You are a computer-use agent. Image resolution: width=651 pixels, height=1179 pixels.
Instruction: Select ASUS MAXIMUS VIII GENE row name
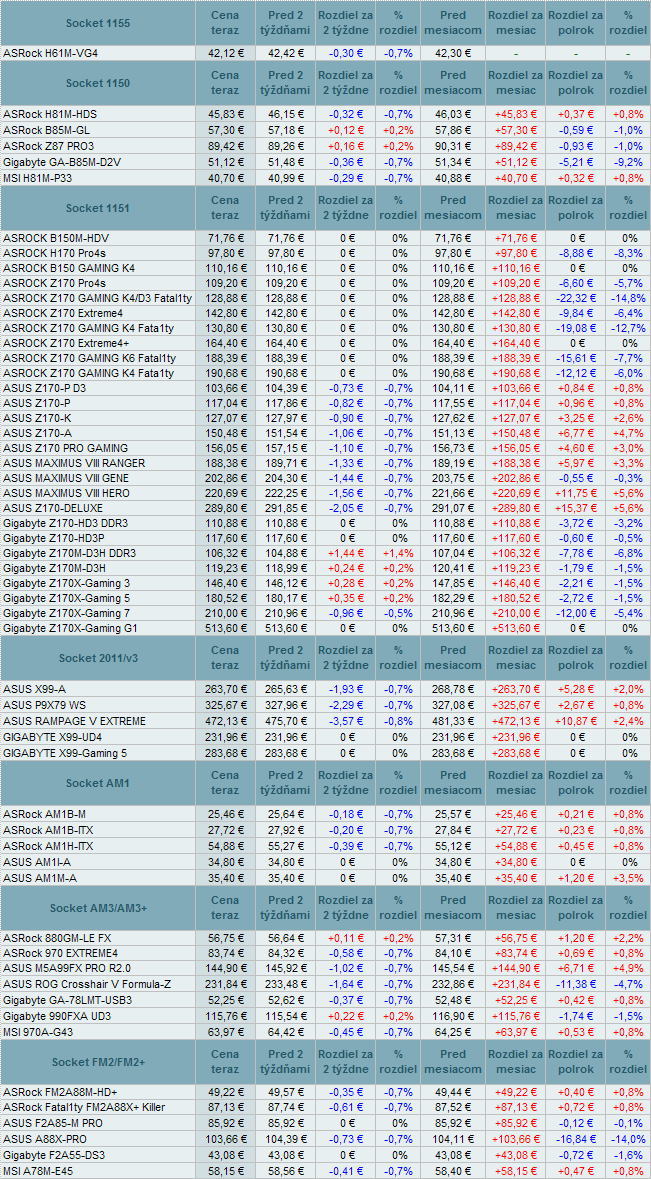(66, 477)
